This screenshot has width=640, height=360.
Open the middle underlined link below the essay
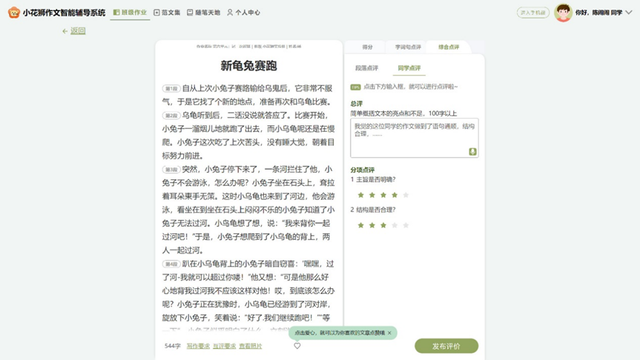click(224, 346)
